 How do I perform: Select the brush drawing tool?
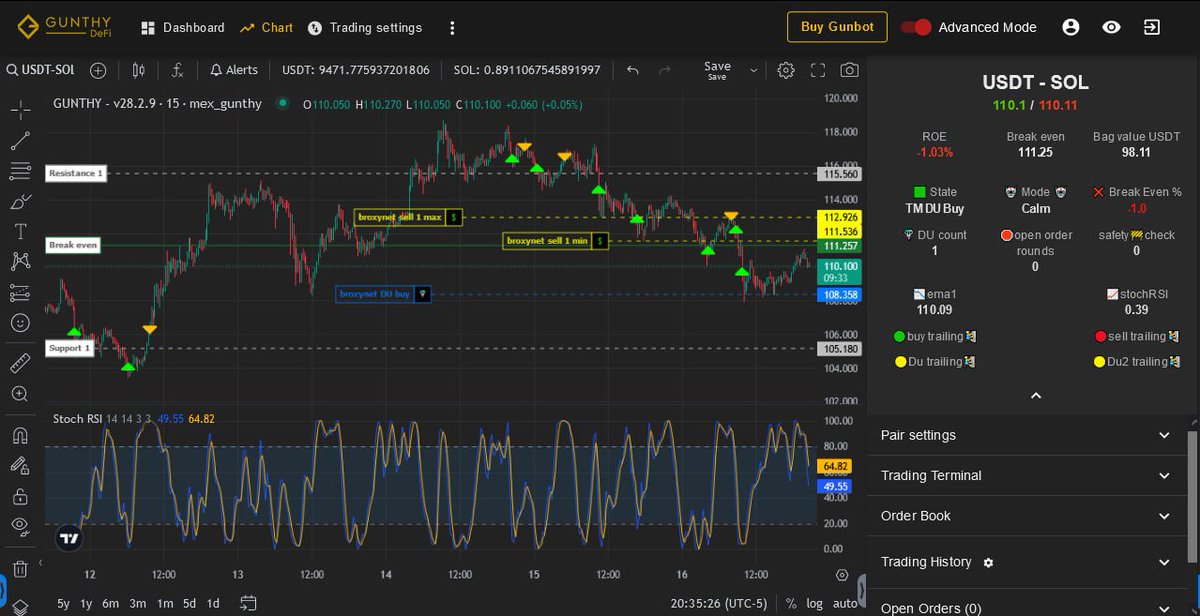(x=20, y=201)
